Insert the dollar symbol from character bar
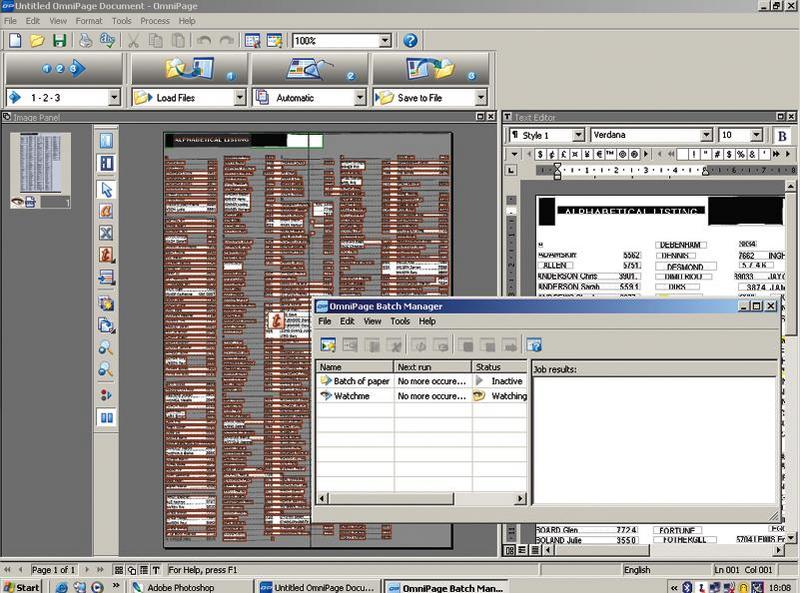 (540, 154)
